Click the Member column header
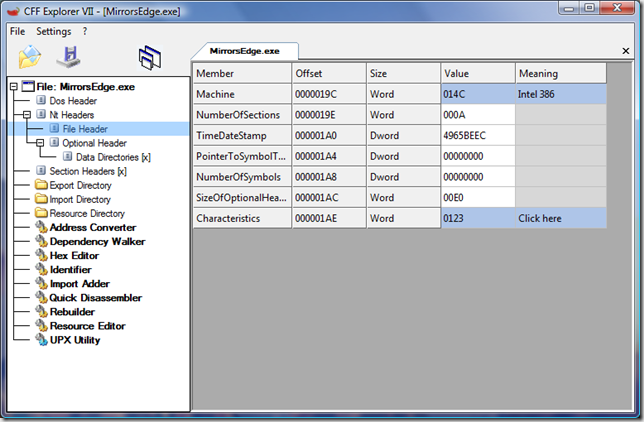 [242, 73]
